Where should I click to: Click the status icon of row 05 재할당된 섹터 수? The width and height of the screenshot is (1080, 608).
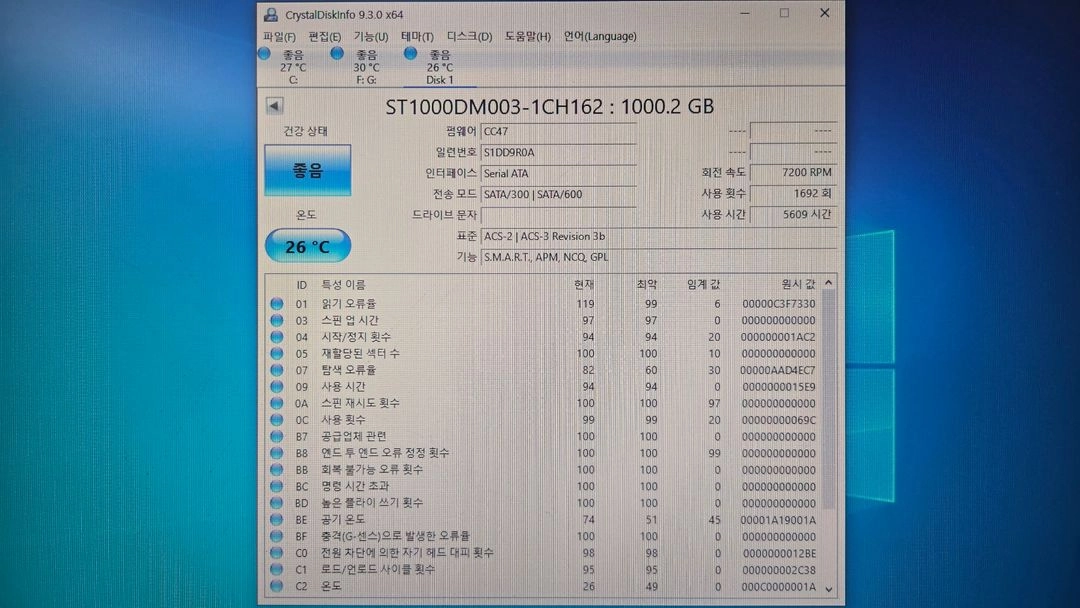pyautogui.click(x=277, y=353)
